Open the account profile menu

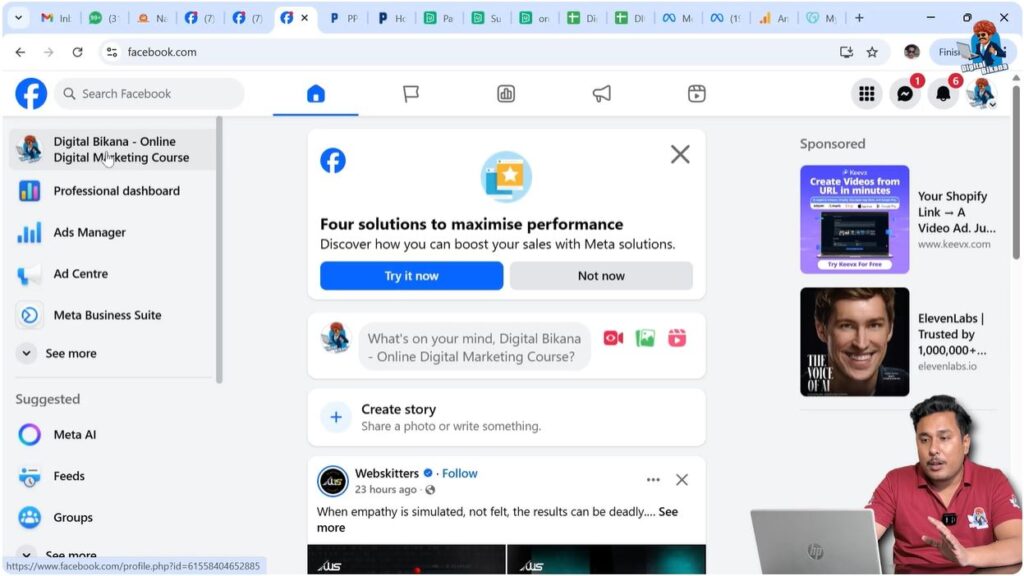981,94
